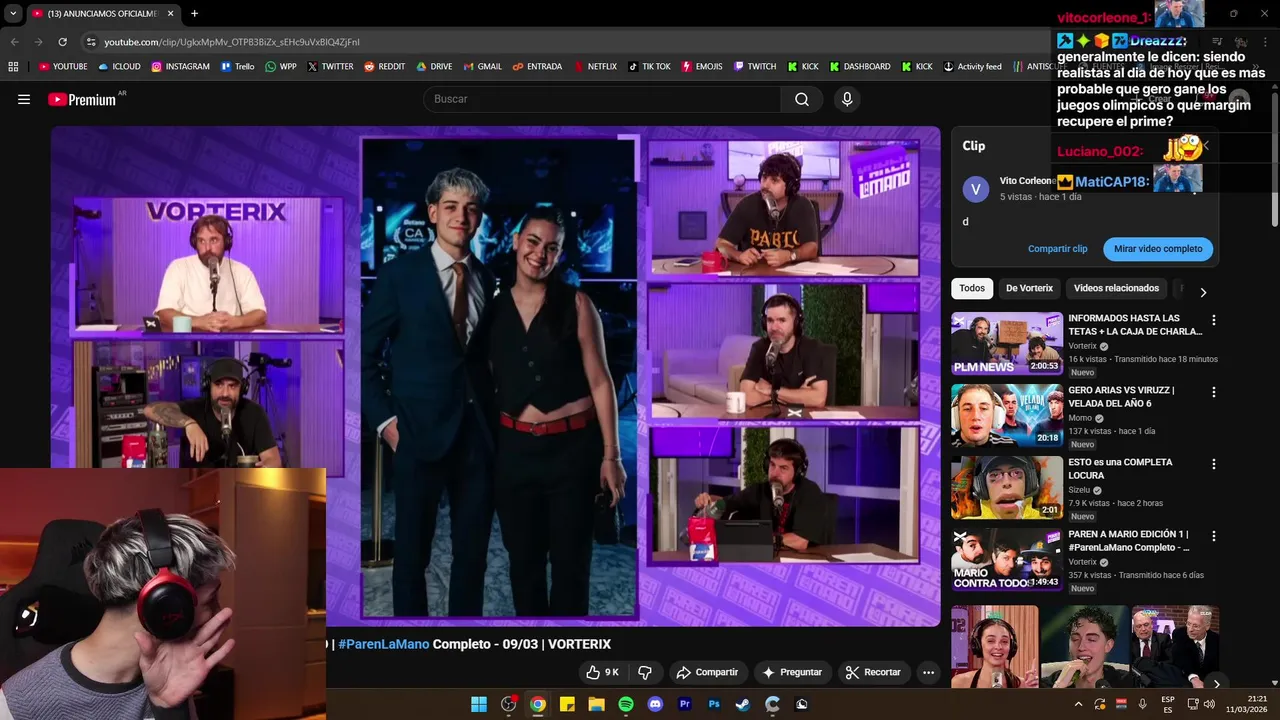Click the main video player

pyautogui.click(x=496, y=376)
